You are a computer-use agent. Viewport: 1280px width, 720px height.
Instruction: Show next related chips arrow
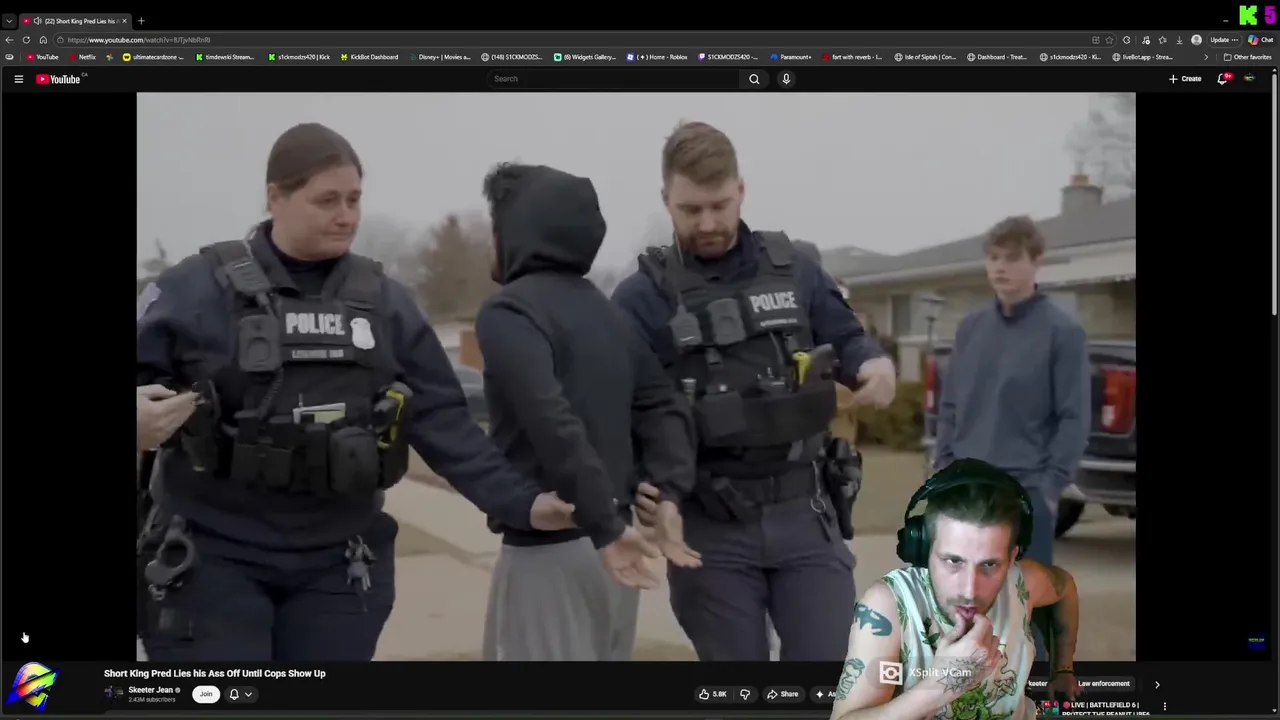pos(1157,685)
